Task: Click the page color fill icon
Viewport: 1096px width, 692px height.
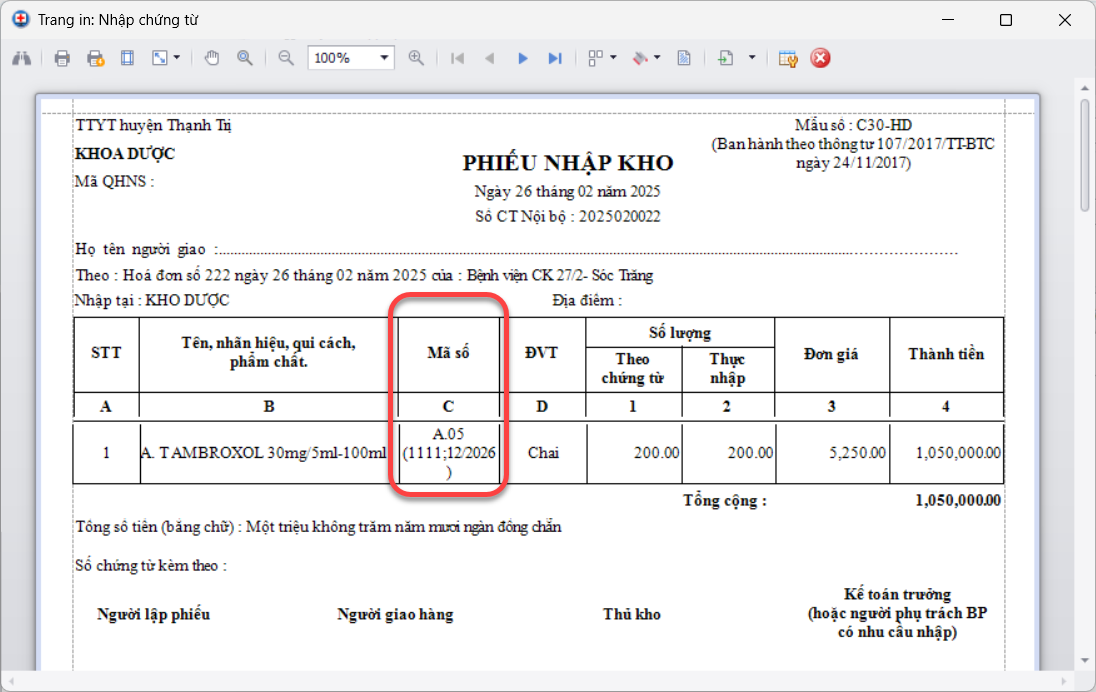Action: tap(640, 58)
